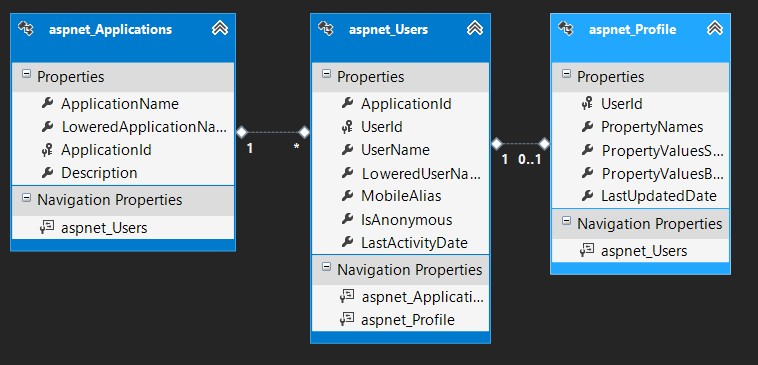Click navigation icon beside aspnet_Applicati...
Screen dimensions: 758x365
[x=347, y=297]
